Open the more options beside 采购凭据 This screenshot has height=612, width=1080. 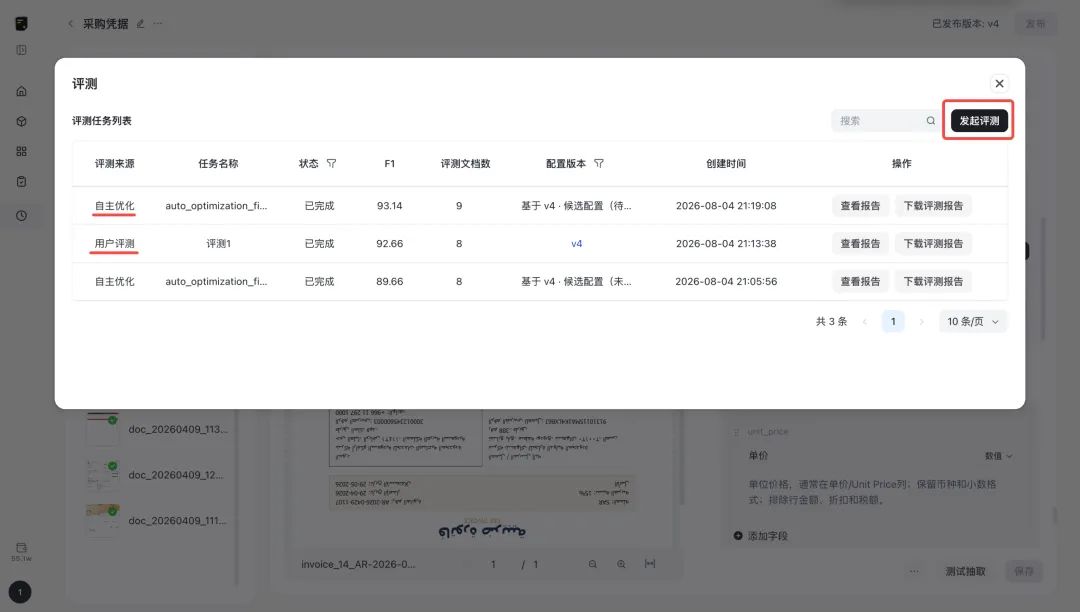(158, 23)
